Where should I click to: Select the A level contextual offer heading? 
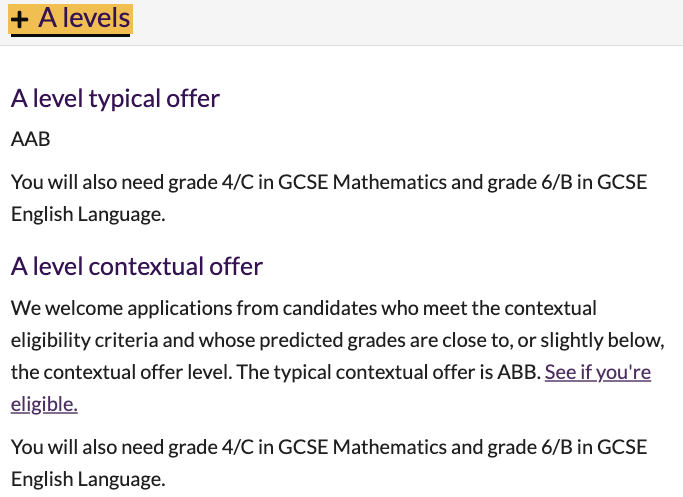pyautogui.click(x=137, y=266)
